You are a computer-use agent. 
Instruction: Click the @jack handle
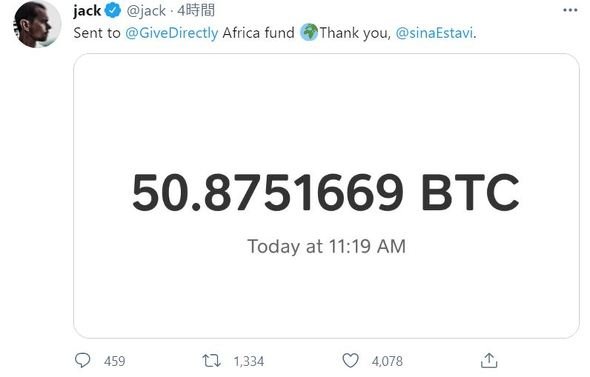[146, 11]
